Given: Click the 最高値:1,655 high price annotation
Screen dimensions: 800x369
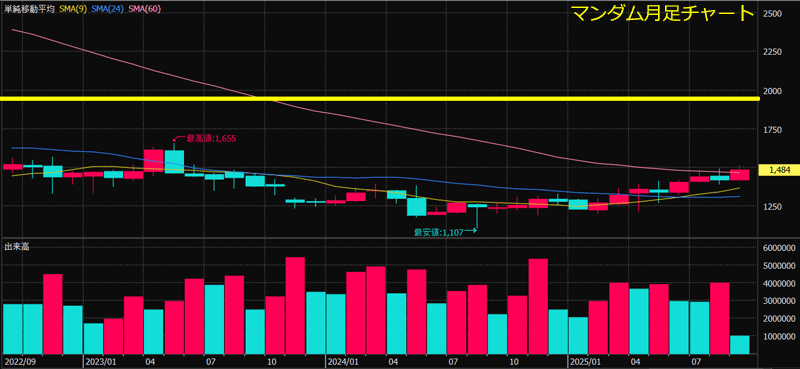Looking at the screenshot, I should [x=211, y=138].
